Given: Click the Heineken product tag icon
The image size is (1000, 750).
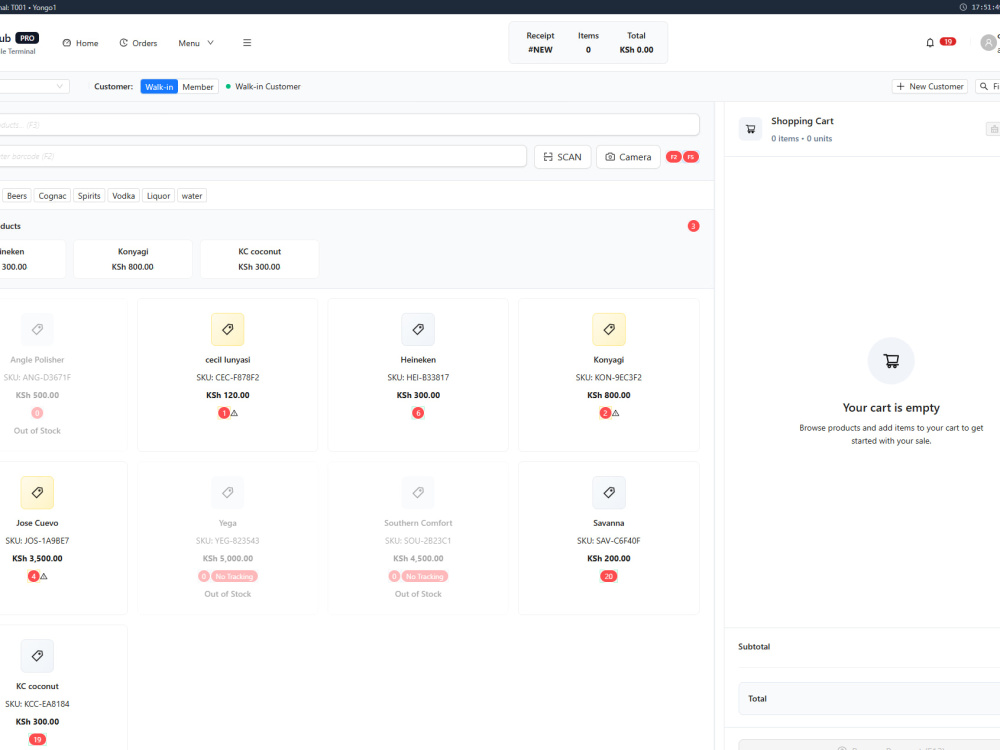Looking at the screenshot, I should pyautogui.click(x=418, y=329).
